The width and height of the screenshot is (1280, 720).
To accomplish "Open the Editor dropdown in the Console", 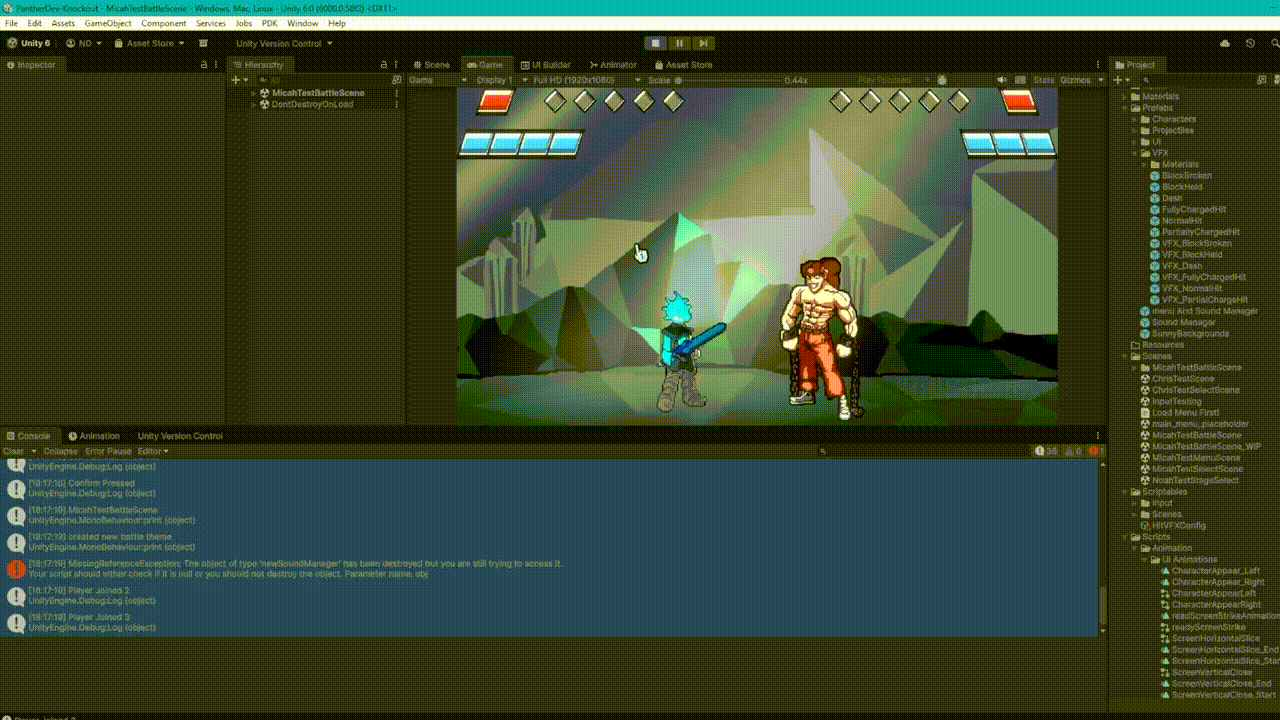I will coord(152,452).
